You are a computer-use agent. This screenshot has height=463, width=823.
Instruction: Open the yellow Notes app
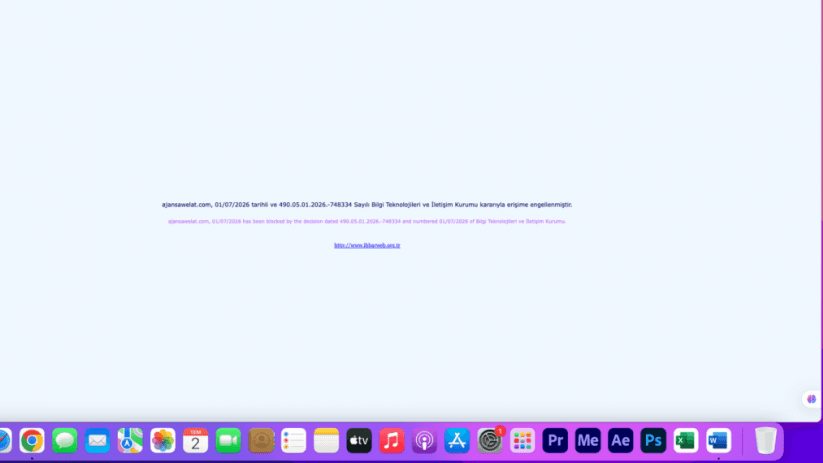coord(326,440)
